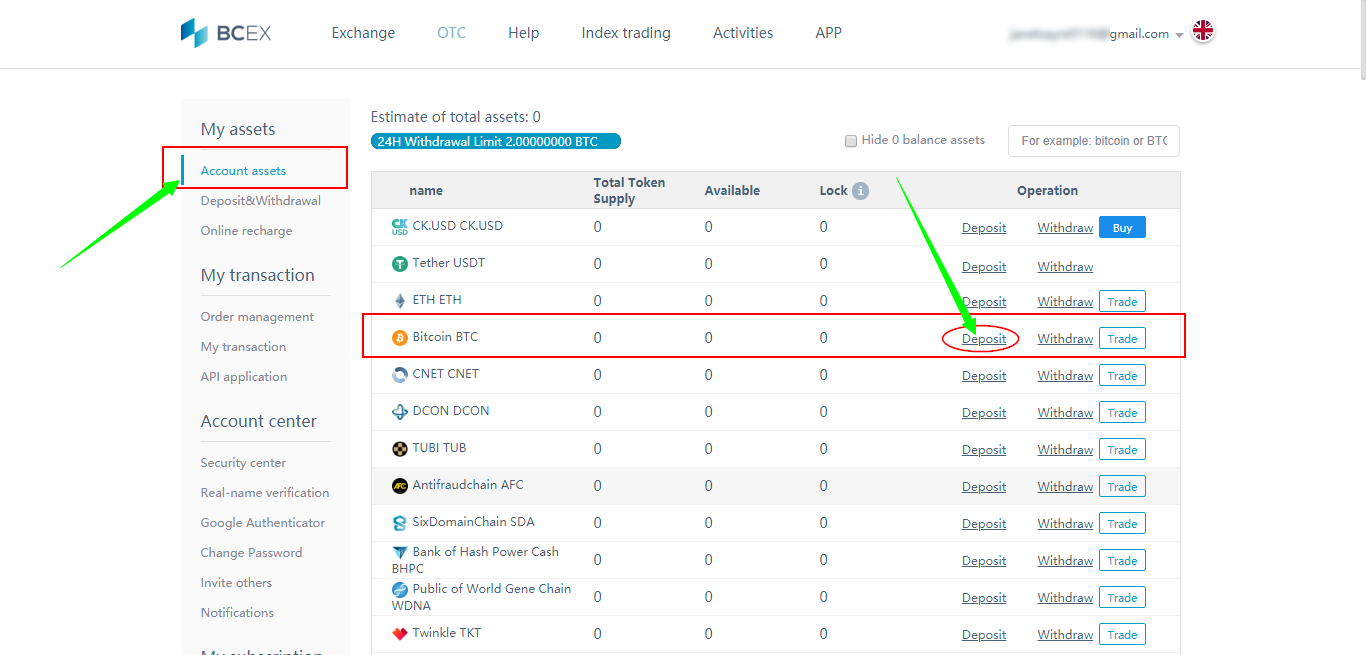Open the APP menu
Screen dimensions: 1366x655
click(828, 33)
